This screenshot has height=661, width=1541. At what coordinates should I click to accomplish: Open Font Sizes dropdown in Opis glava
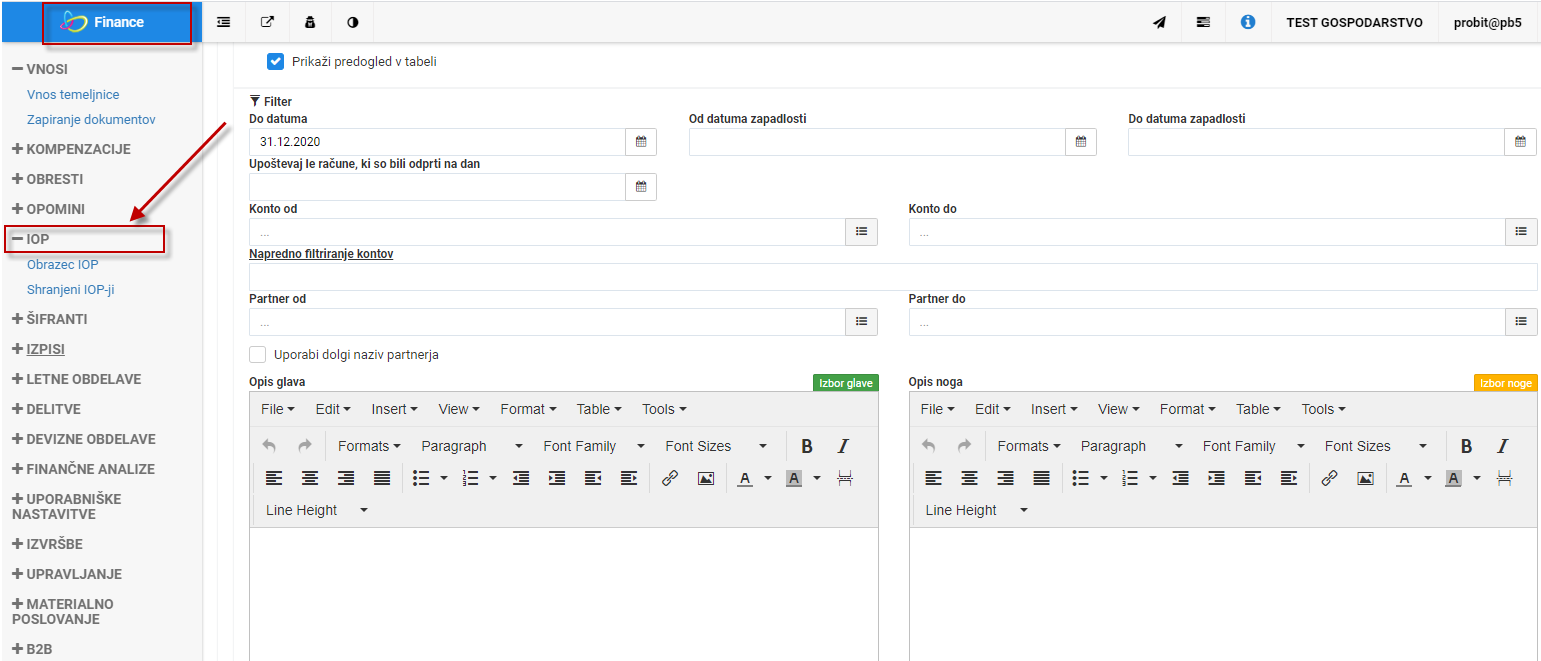point(716,446)
